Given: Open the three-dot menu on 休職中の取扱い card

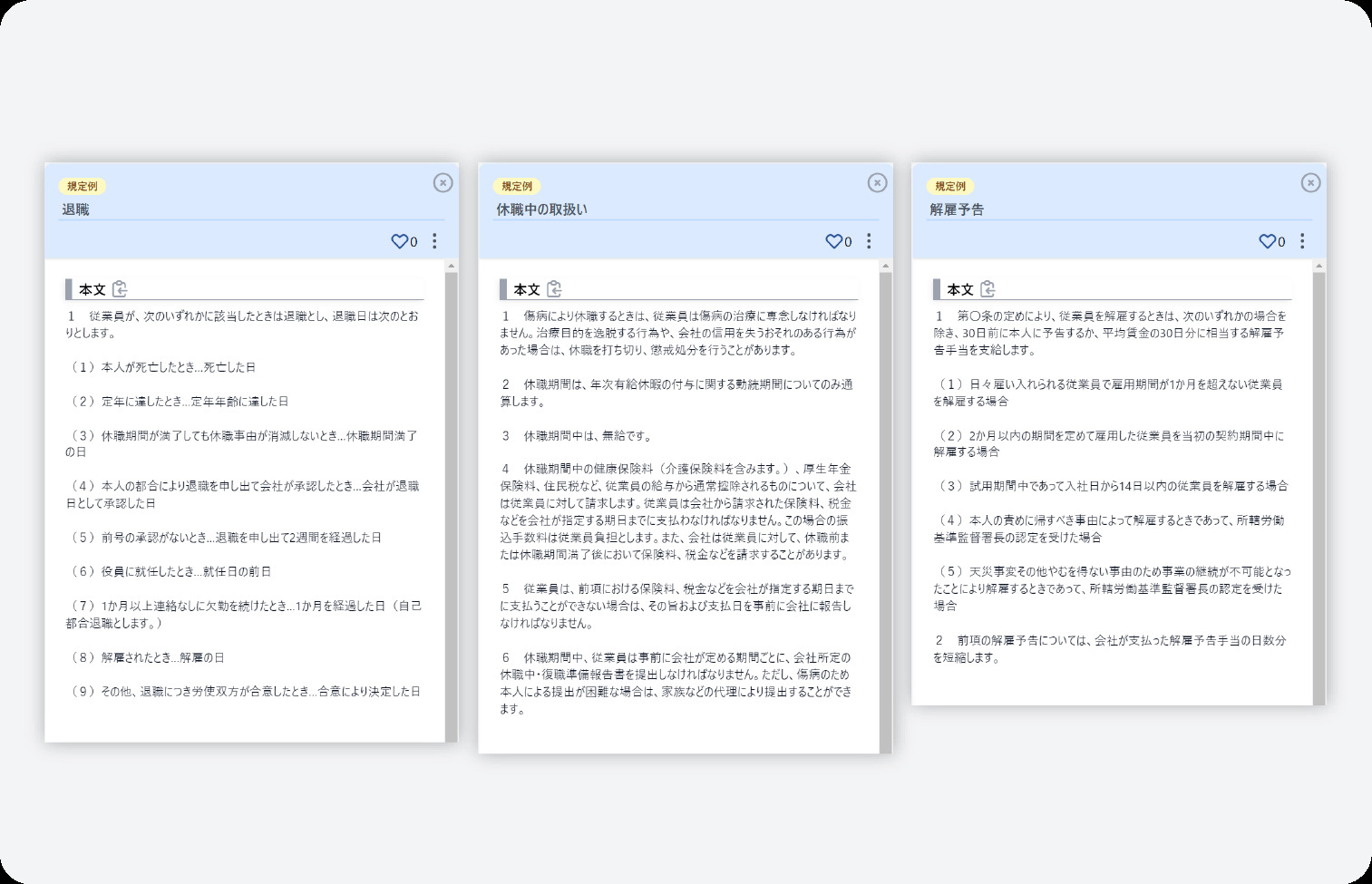Looking at the screenshot, I should click(x=869, y=241).
